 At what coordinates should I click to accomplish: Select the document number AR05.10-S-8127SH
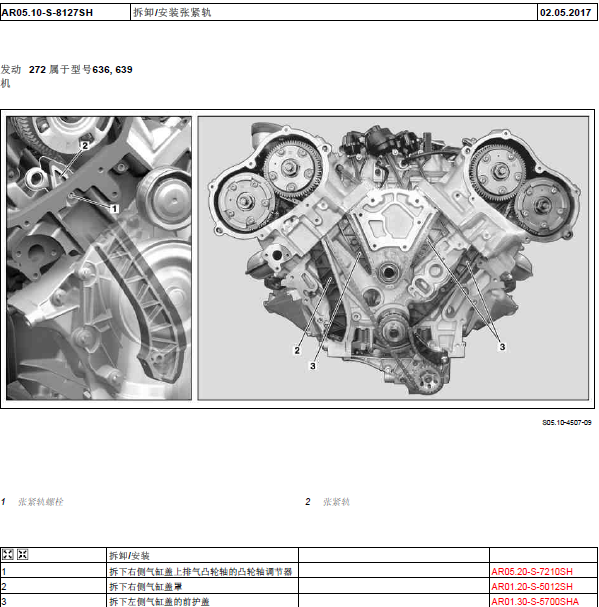coord(47,13)
